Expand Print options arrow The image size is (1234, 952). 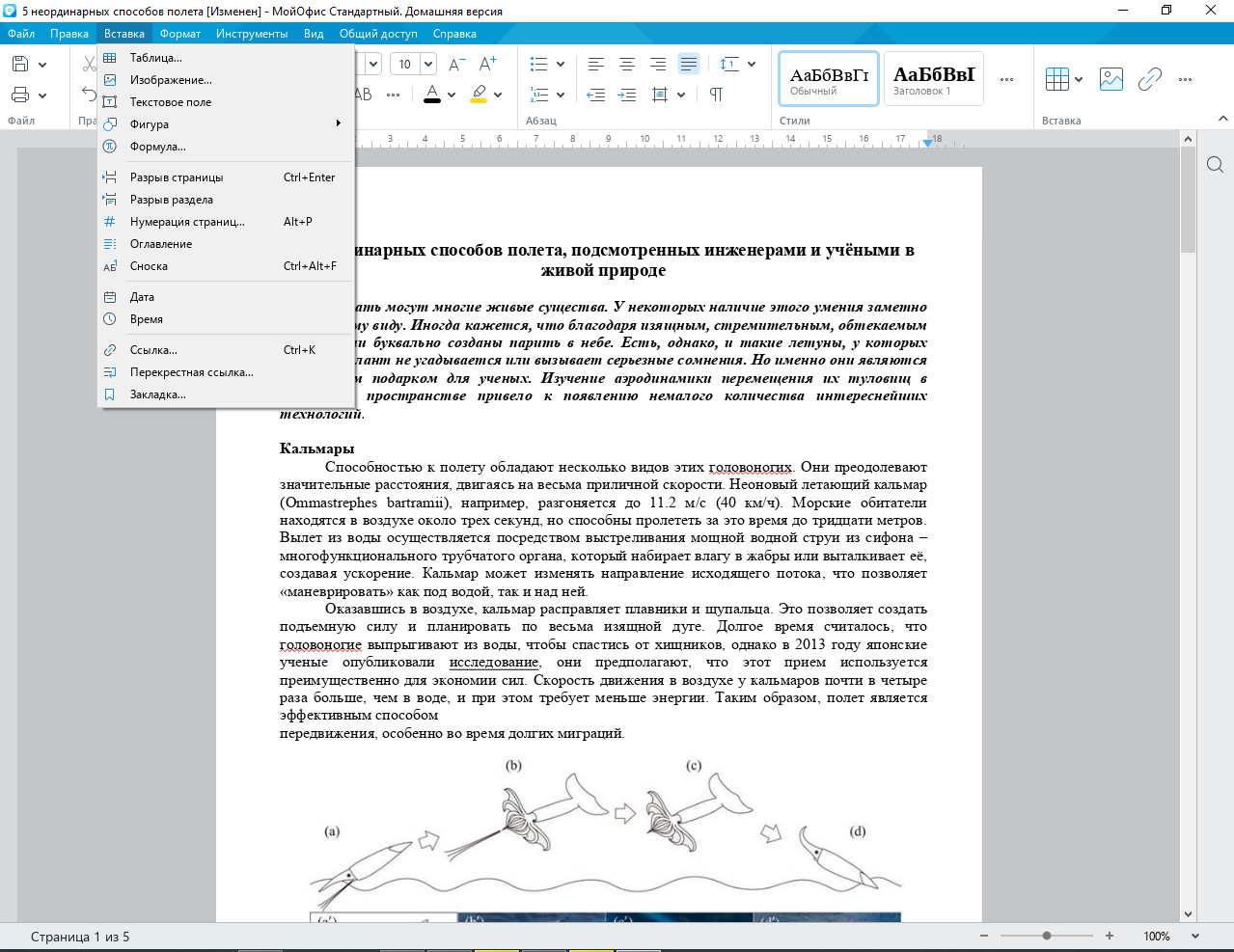(x=42, y=95)
